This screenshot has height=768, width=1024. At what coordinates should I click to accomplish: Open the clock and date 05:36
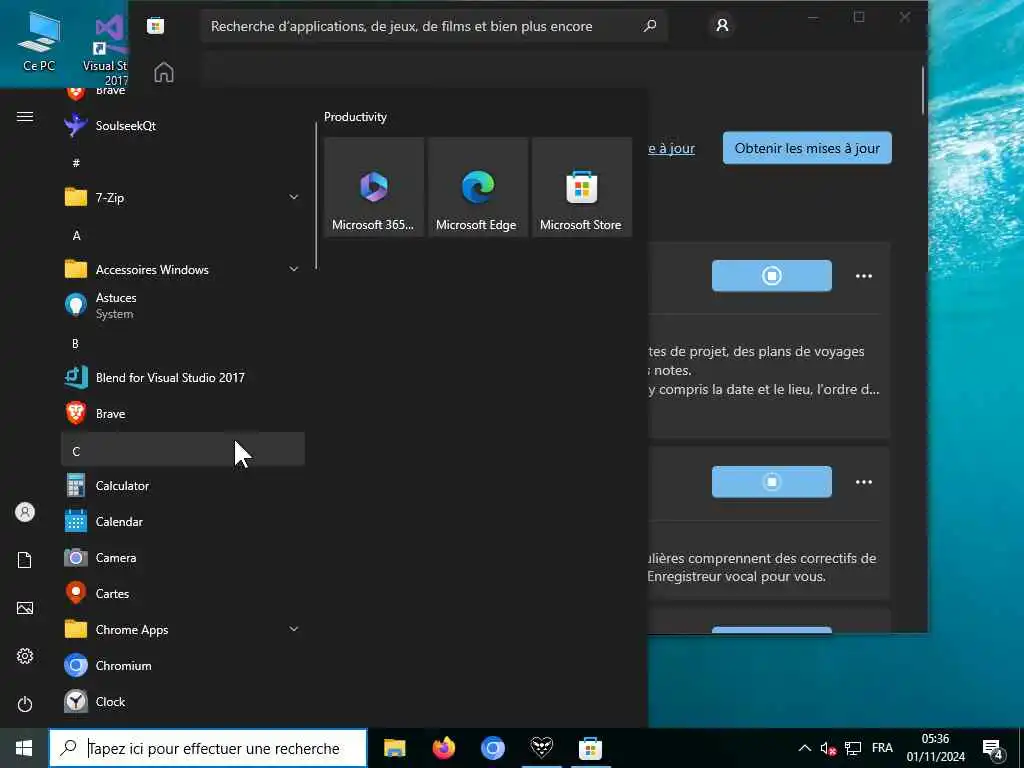(x=935, y=748)
